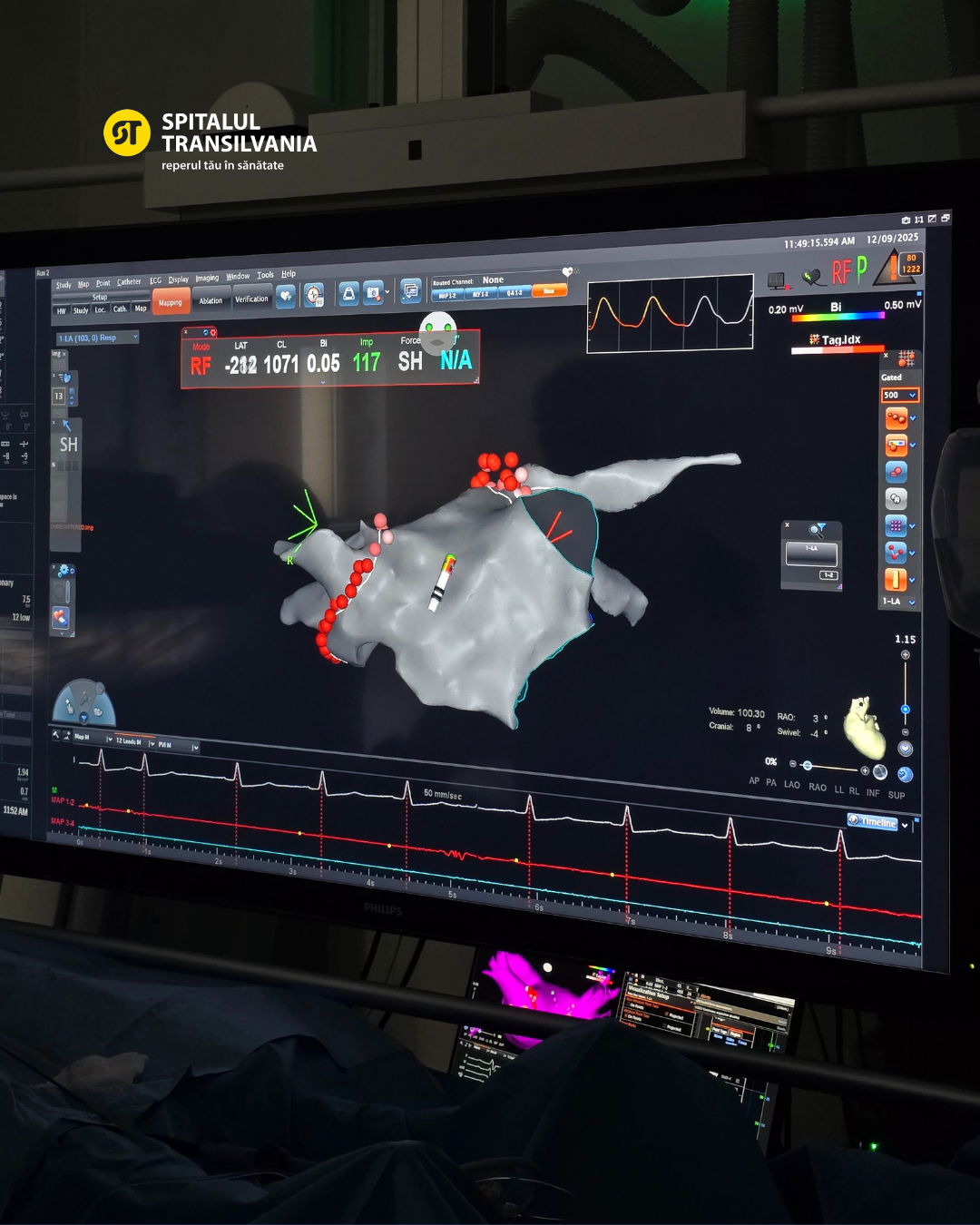Click the Verification button
The height and width of the screenshot is (1225, 980).
(x=251, y=299)
